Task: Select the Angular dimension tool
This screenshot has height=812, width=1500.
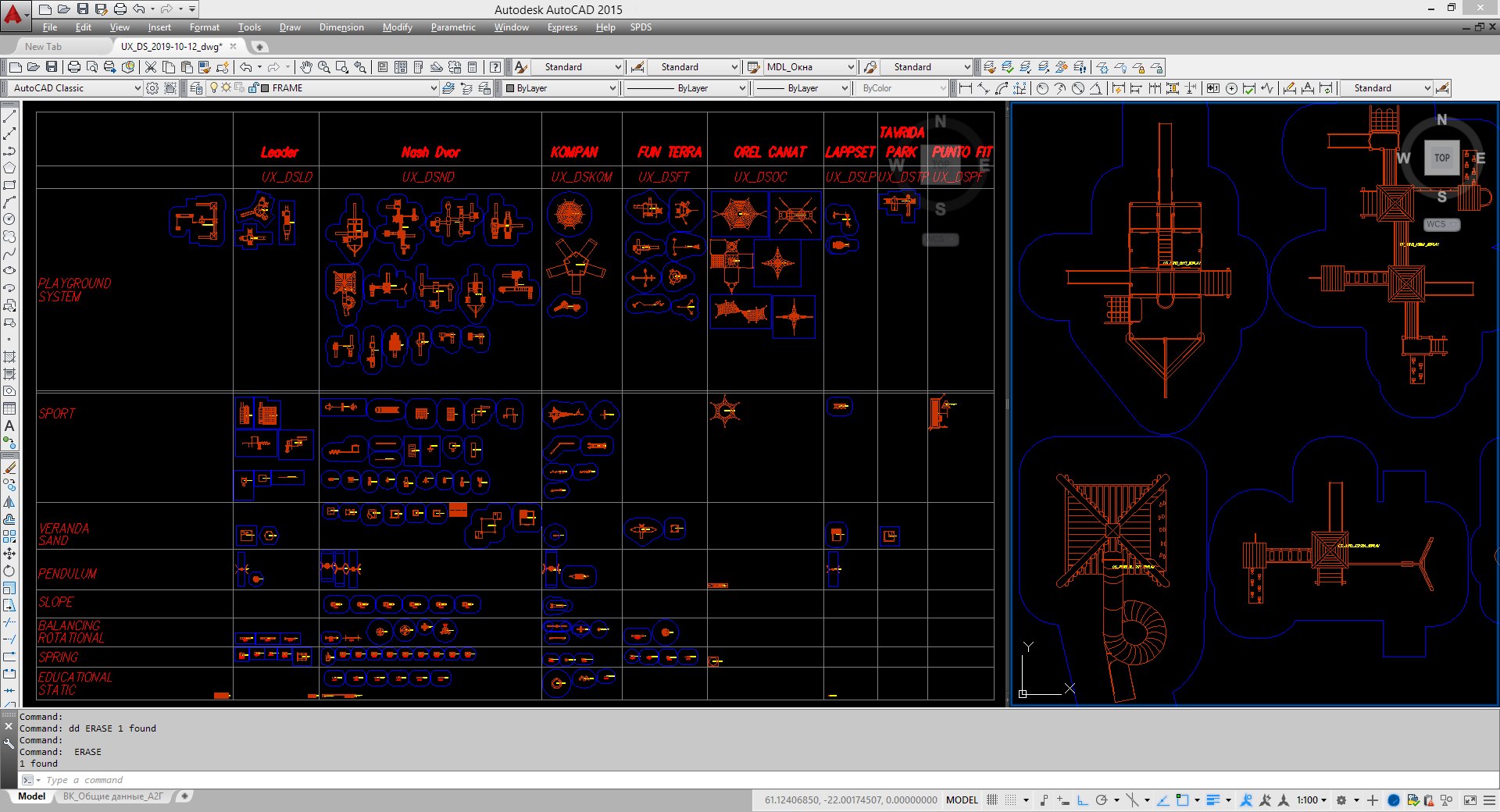Action: [x=1095, y=88]
